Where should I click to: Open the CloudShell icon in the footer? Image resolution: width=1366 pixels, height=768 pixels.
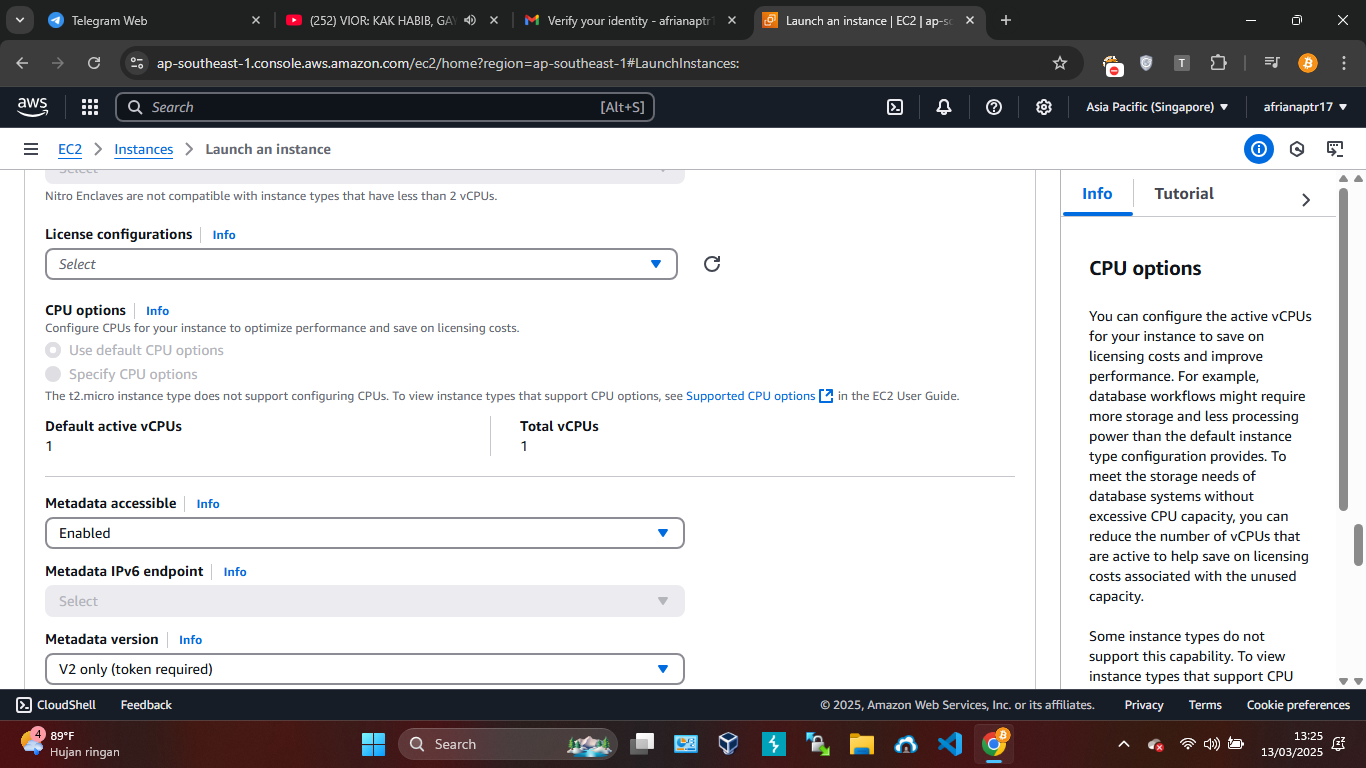24,705
